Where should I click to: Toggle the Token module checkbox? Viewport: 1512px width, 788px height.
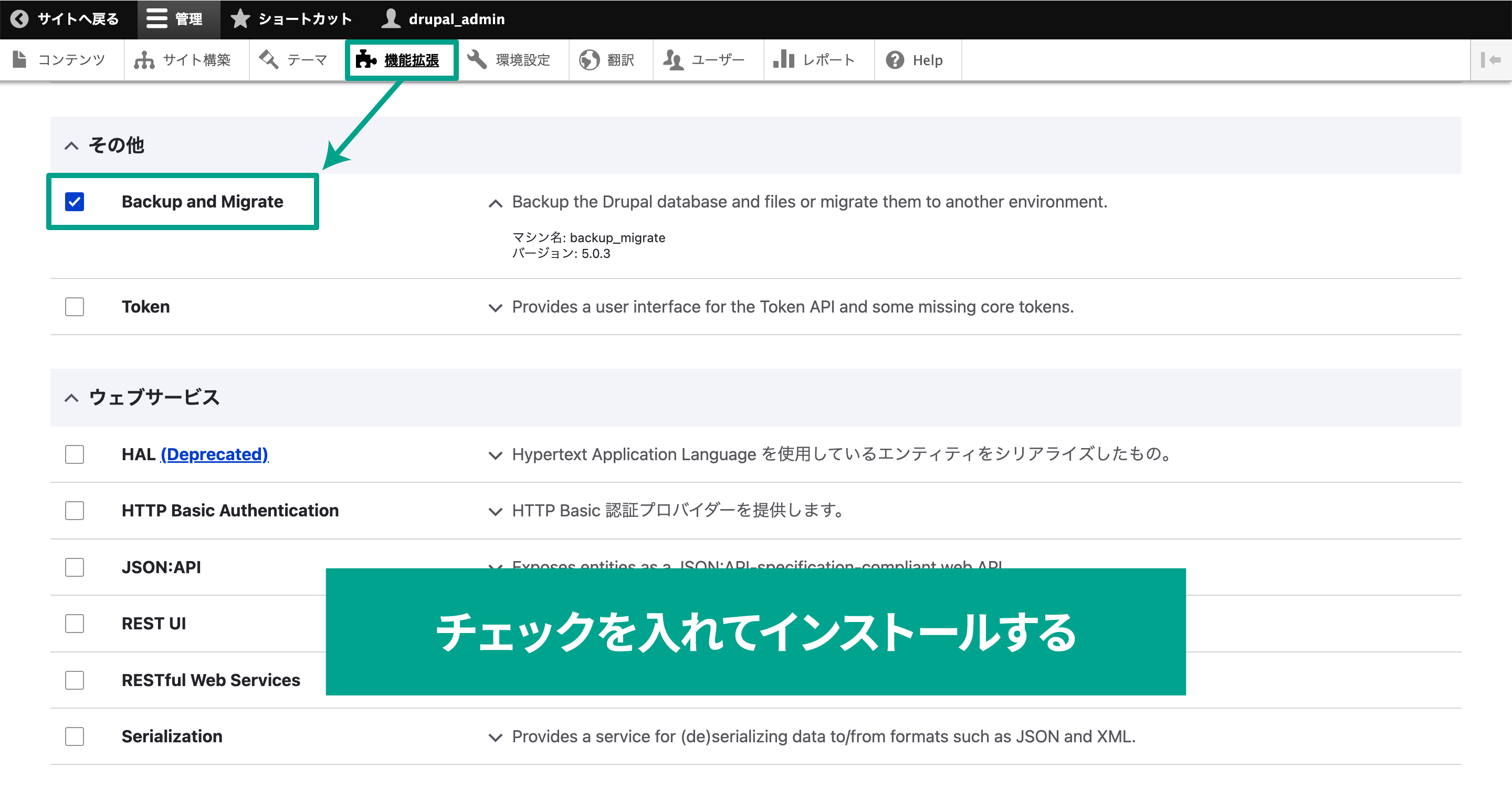[x=75, y=307]
